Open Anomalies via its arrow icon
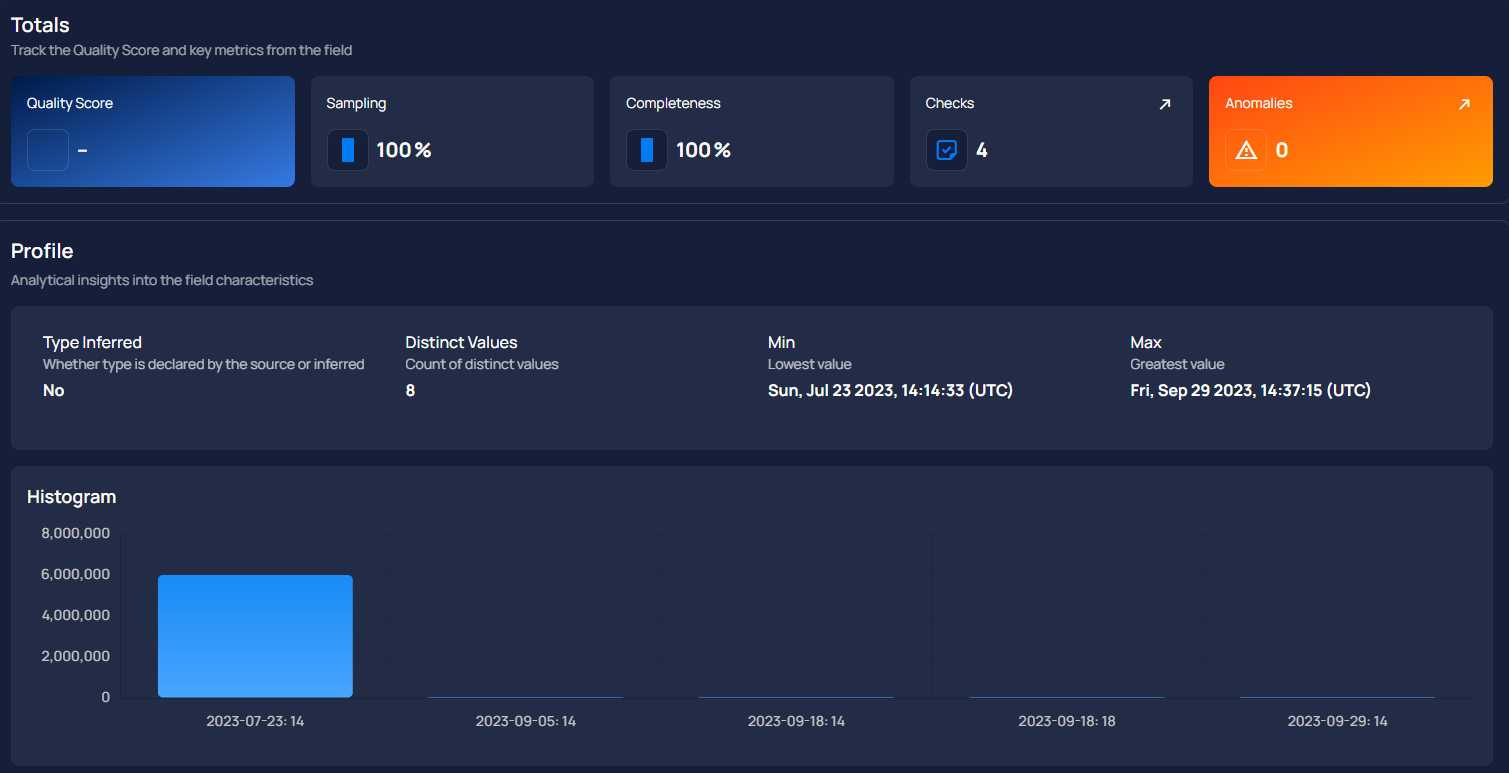 tap(1464, 104)
